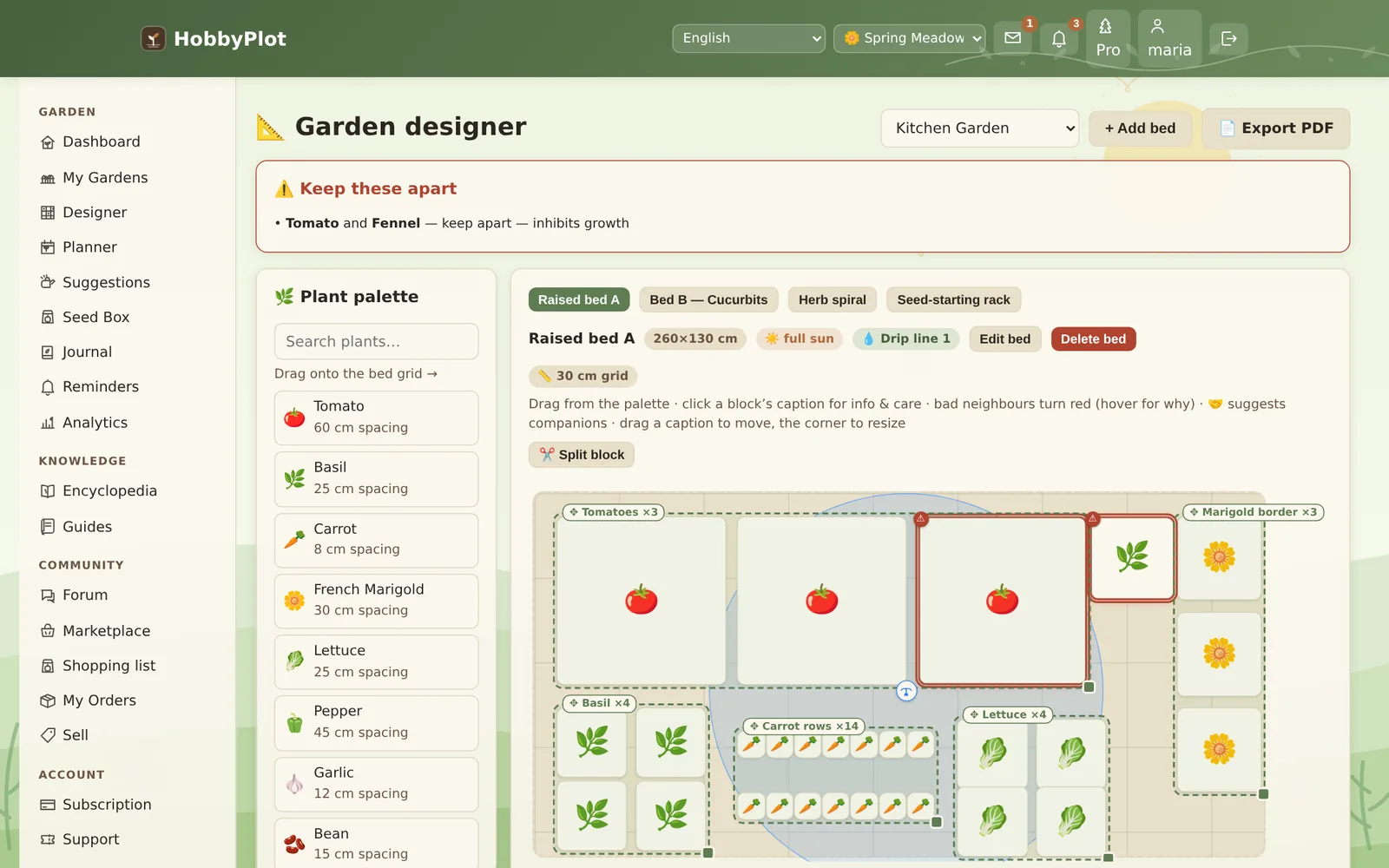Open the Kitchen Garden selector
Screen dimensions: 1389x868
click(979, 128)
